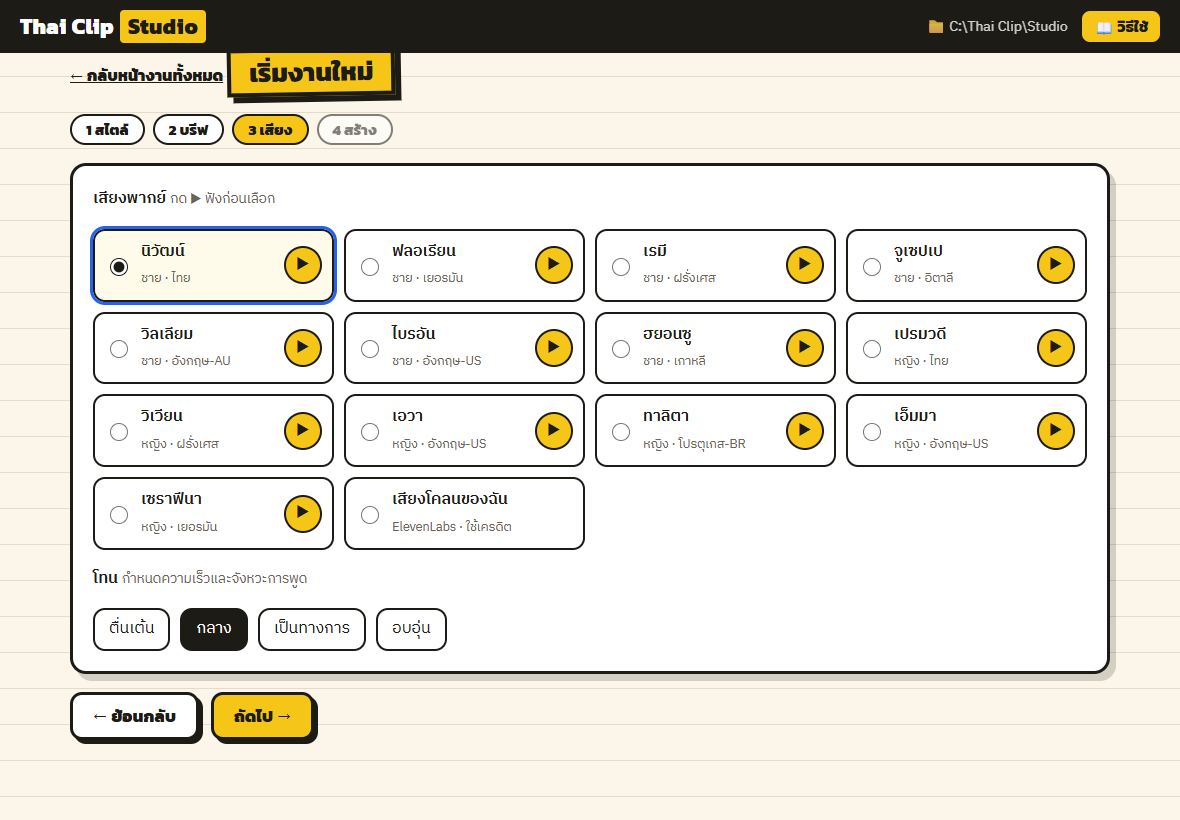Set the tone to ตื่นเต้น
Image resolution: width=1180 pixels, height=820 pixels.
(132, 629)
